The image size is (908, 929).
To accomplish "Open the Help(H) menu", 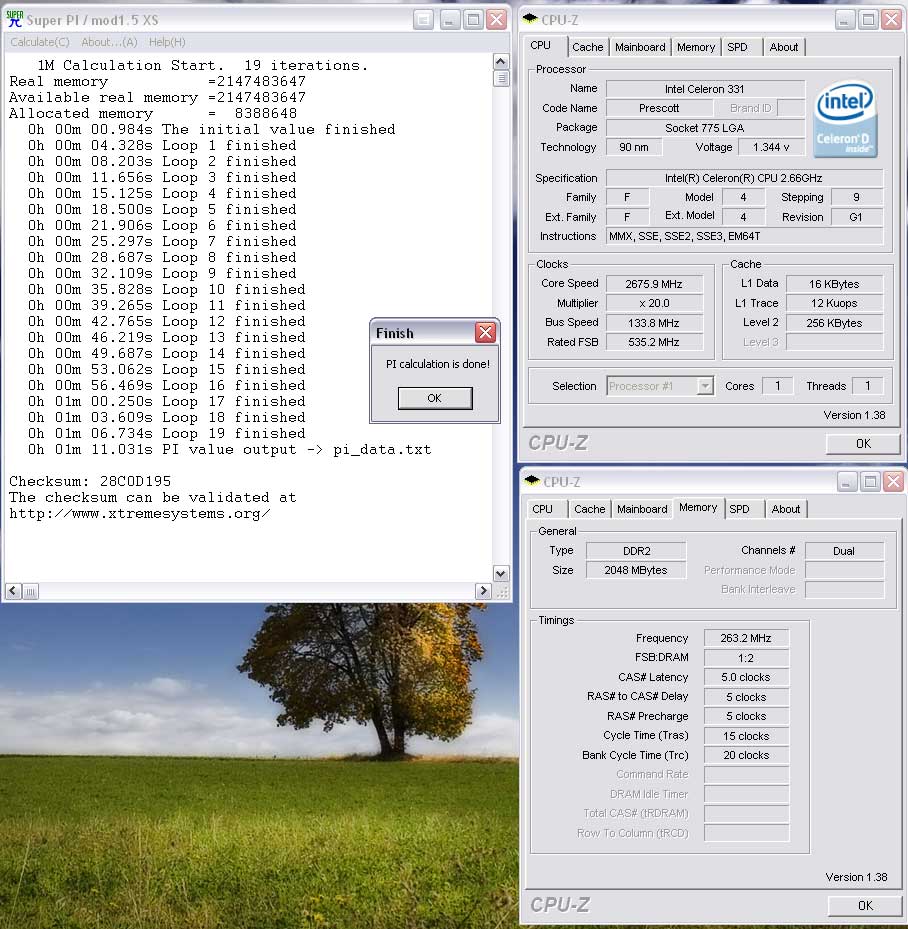I will click(x=167, y=42).
